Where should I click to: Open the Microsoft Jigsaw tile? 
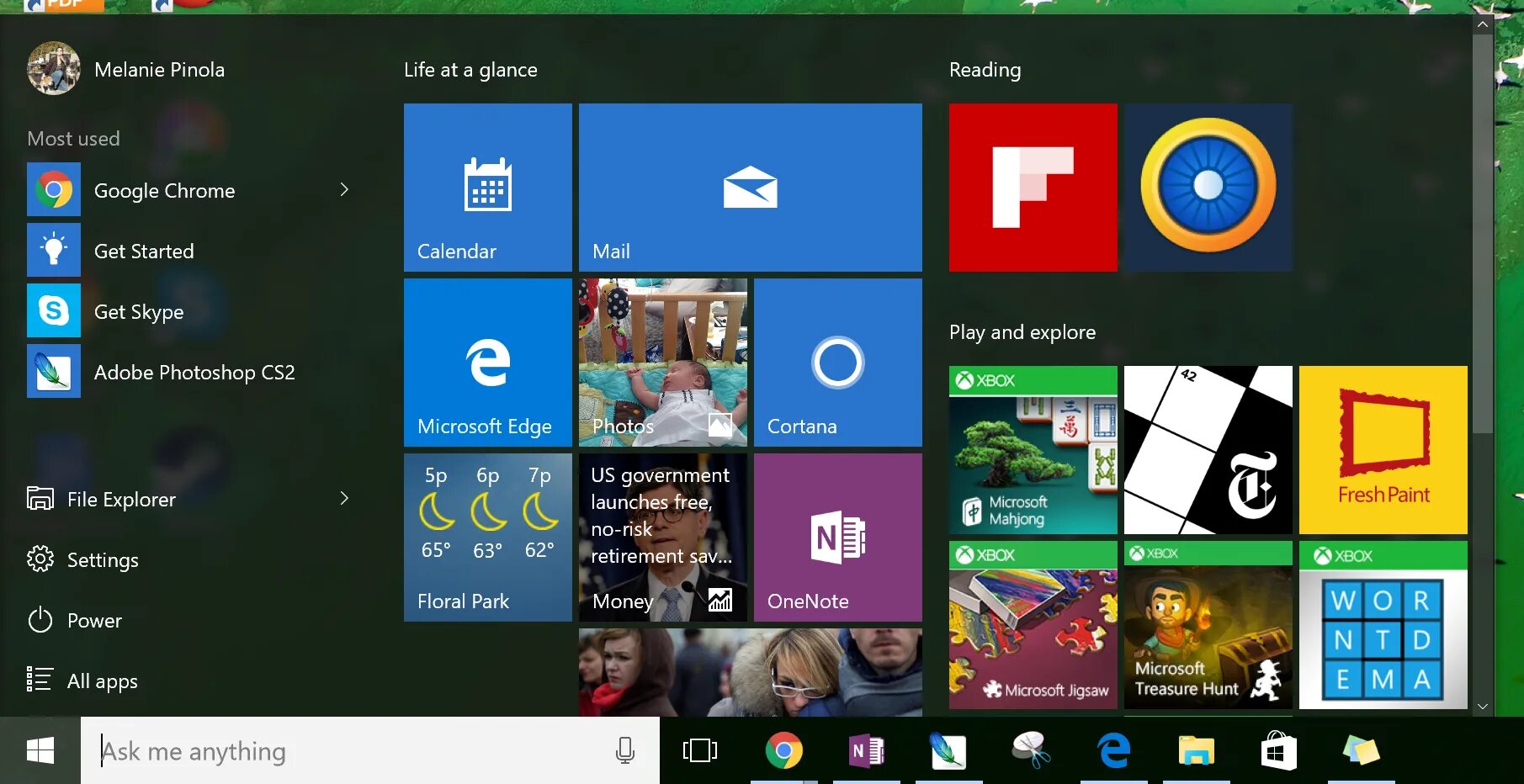pyautogui.click(x=1033, y=625)
